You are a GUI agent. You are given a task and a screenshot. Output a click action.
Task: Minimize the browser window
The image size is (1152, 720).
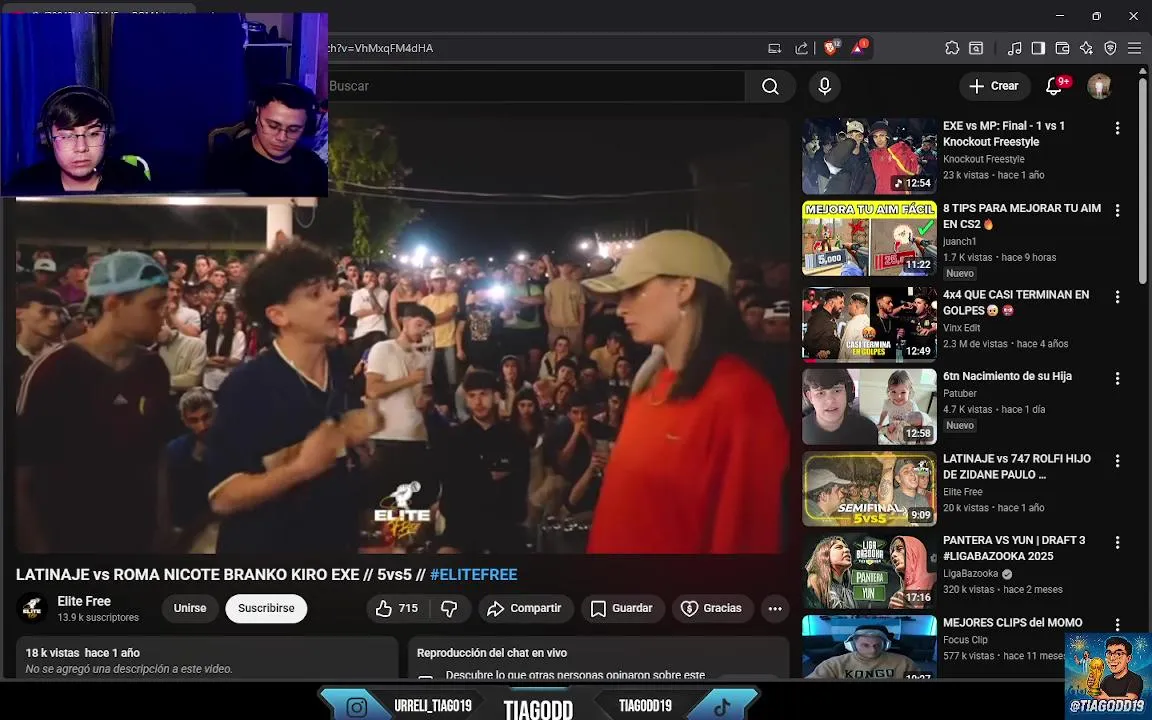click(1059, 15)
